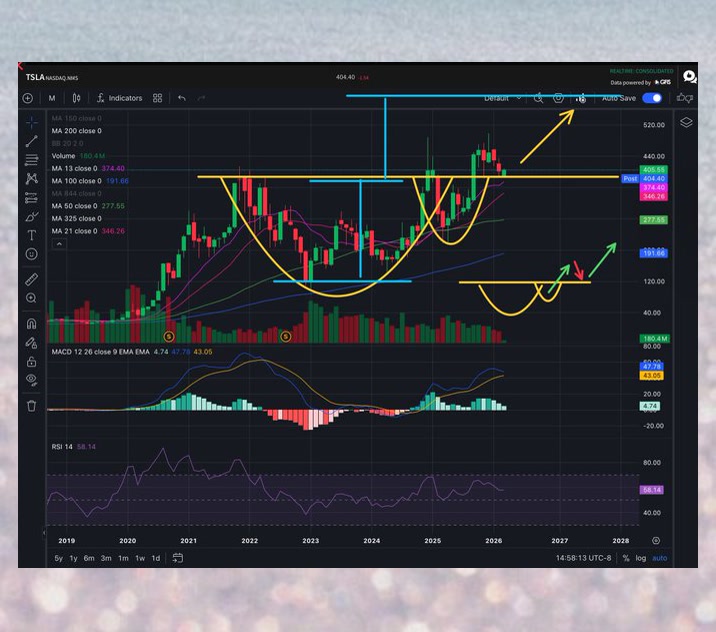Screen dimensions: 716x632
Task: Select the ruler measure tool
Action: [x=32, y=279]
